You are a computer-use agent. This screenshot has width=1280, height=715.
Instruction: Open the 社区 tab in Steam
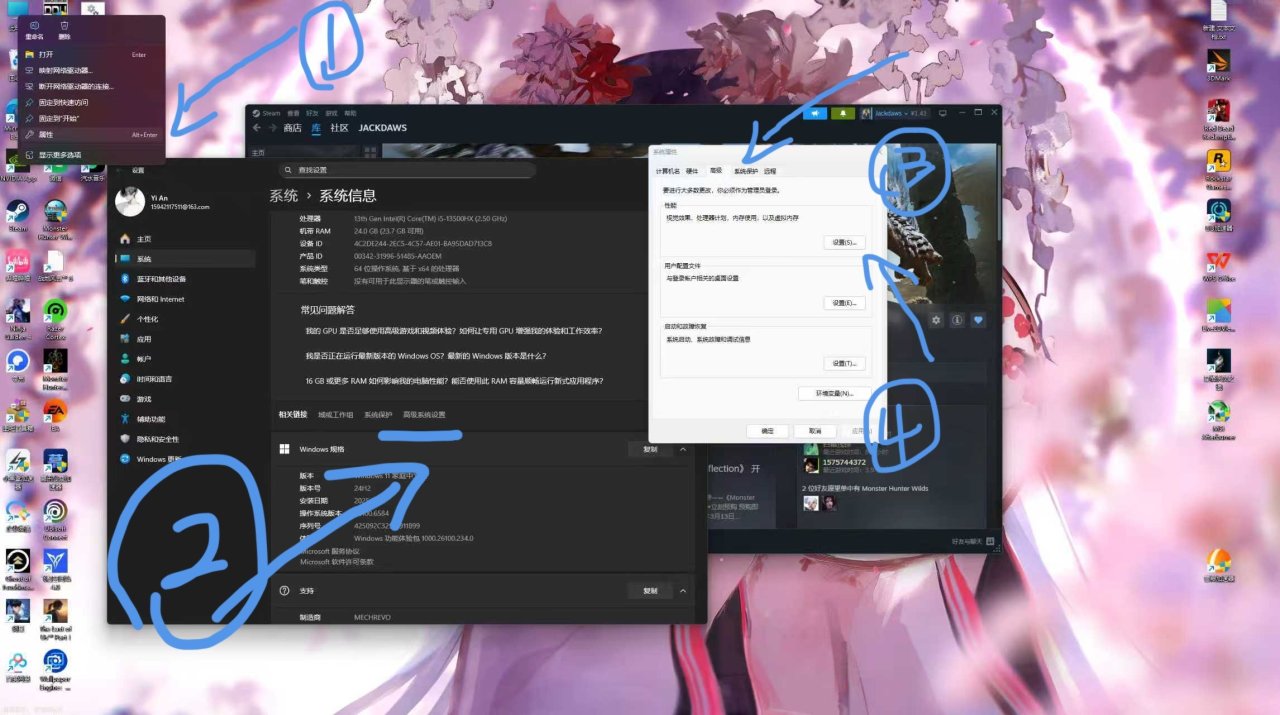point(339,128)
